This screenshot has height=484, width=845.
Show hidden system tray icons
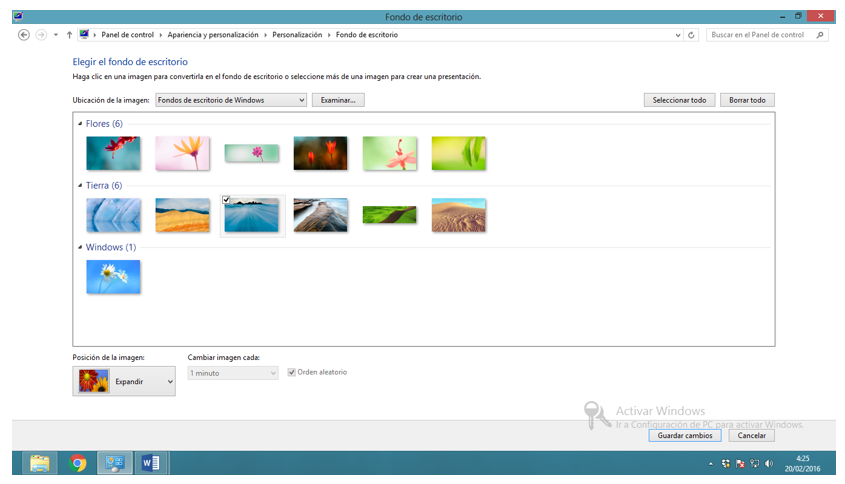click(711, 464)
